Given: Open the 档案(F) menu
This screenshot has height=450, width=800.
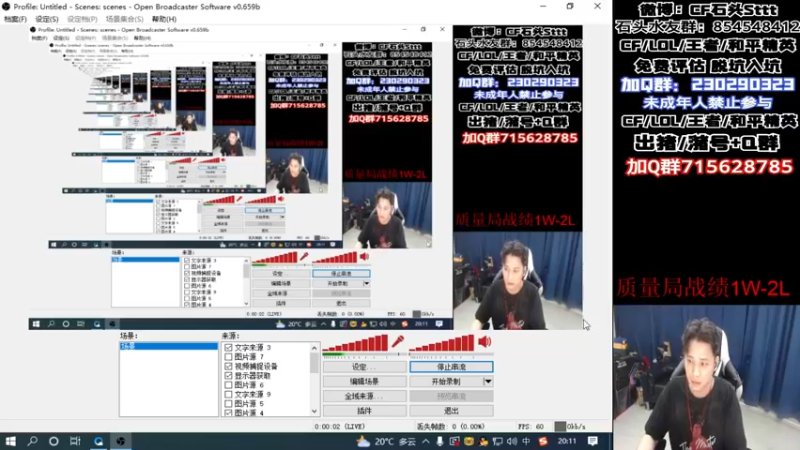Looking at the screenshot, I should (x=15, y=19).
